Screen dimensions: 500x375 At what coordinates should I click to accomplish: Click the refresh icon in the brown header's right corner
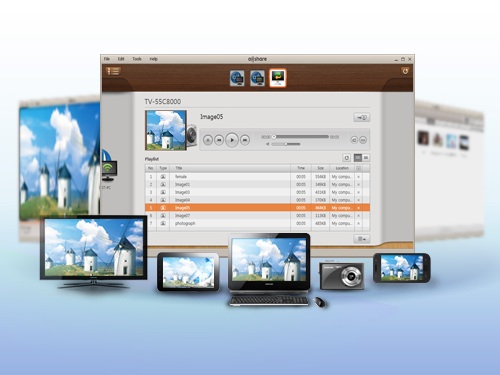coord(405,71)
